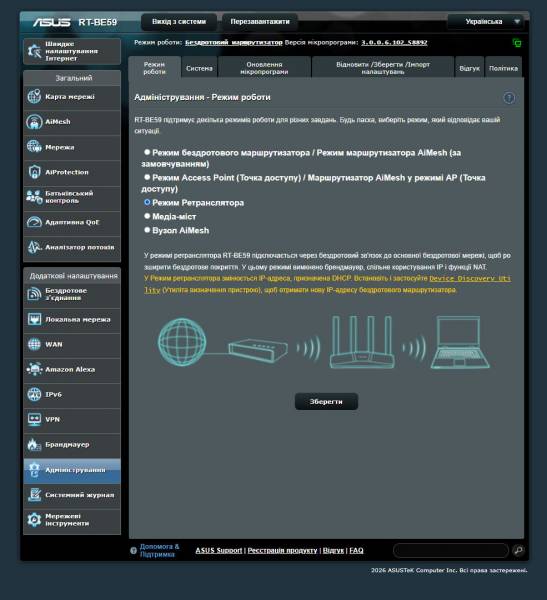Open the Мережеві інструменти tools icon

pyautogui.click(x=34, y=520)
